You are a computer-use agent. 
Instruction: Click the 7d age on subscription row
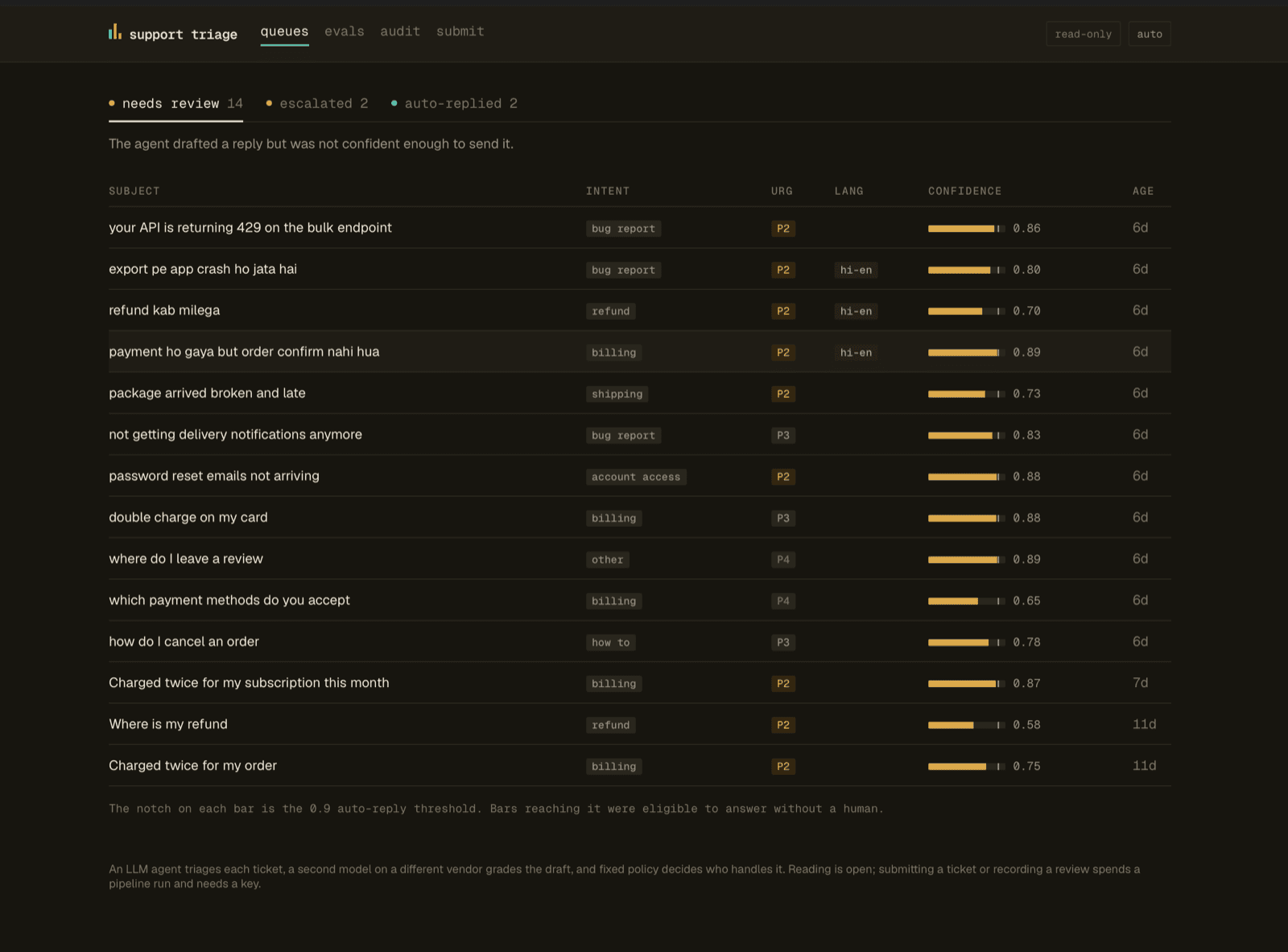[1141, 683]
